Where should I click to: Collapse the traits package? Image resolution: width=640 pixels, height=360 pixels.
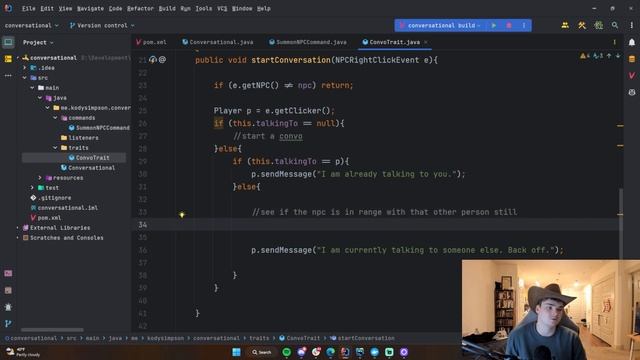(x=55, y=148)
